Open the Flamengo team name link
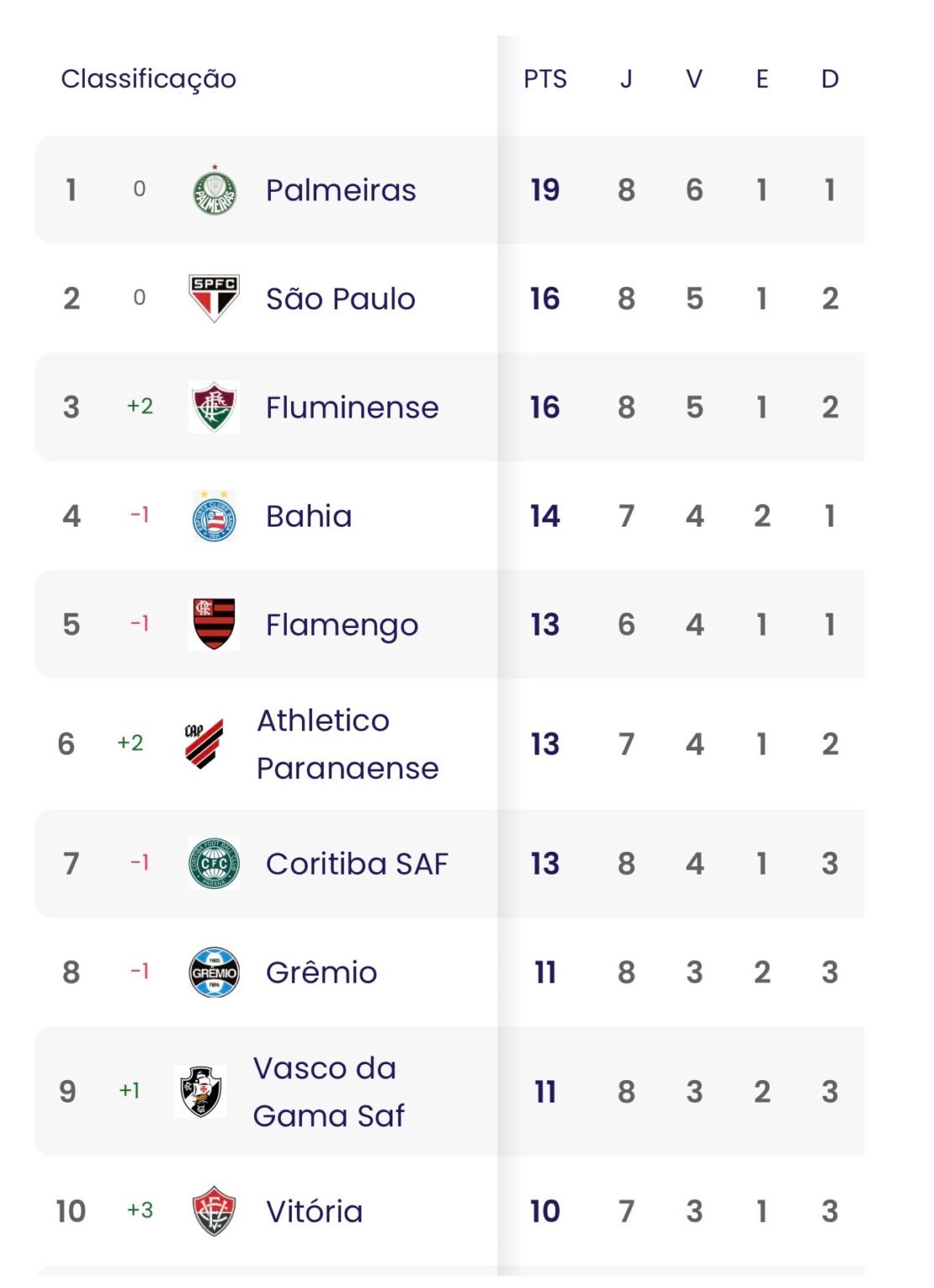Image resolution: width=934 pixels, height=1288 pixels. tap(341, 625)
